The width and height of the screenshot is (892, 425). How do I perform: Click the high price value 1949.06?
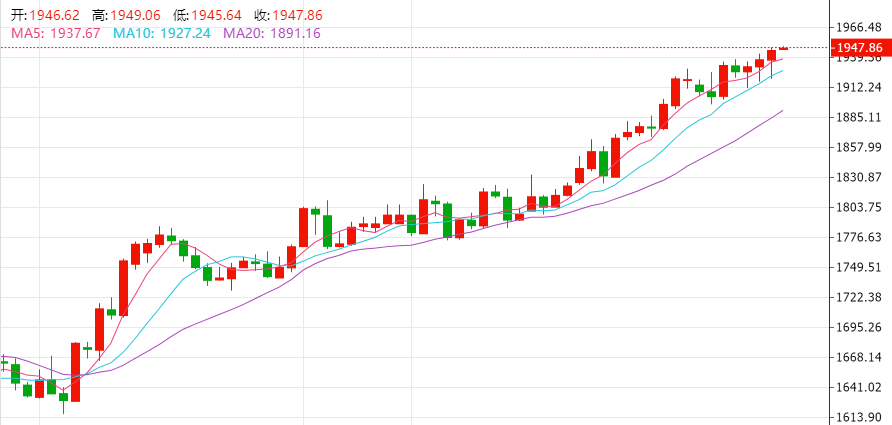(135, 15)
